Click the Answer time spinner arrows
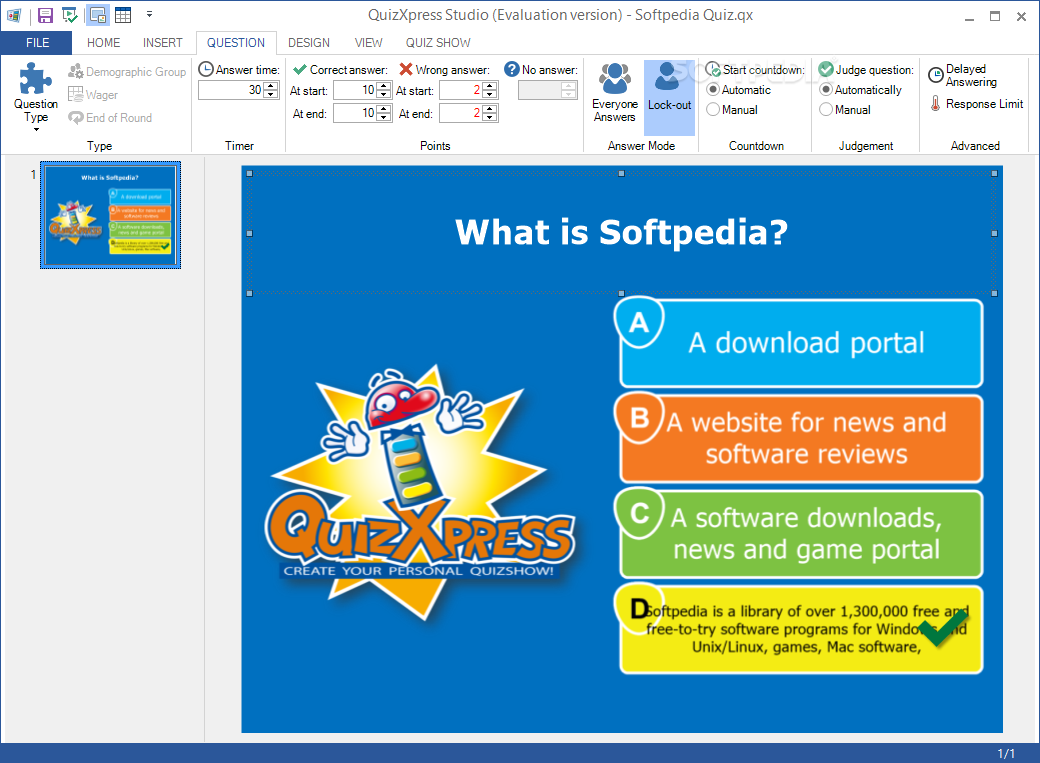The image size is (1040, 763). tap(271, 90)
